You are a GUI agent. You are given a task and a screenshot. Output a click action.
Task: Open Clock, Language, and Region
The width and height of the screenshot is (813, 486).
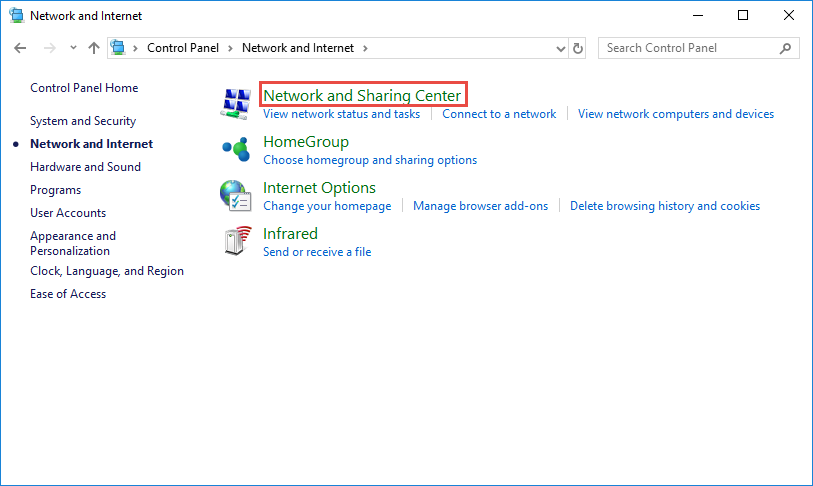tap(107, 271)
